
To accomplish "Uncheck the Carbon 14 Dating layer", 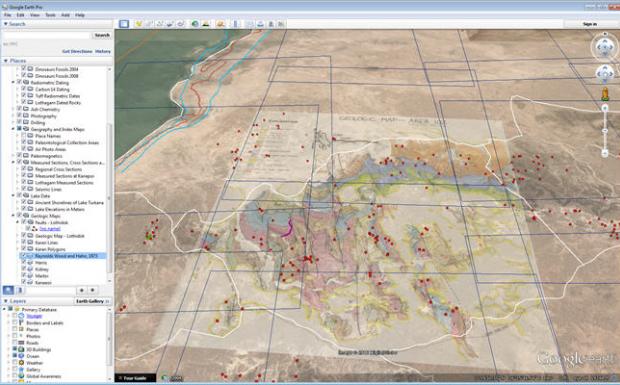I will (23, 89).
